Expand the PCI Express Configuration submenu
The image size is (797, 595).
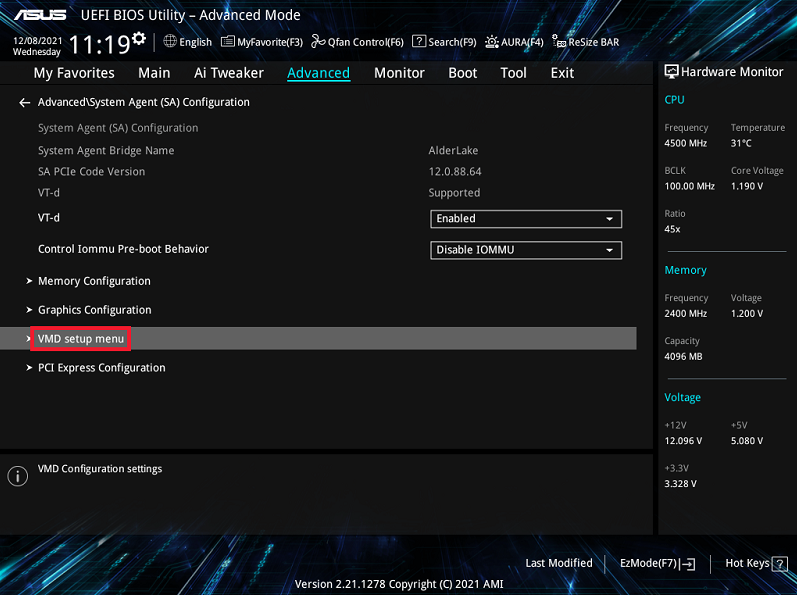coord(101,368)
